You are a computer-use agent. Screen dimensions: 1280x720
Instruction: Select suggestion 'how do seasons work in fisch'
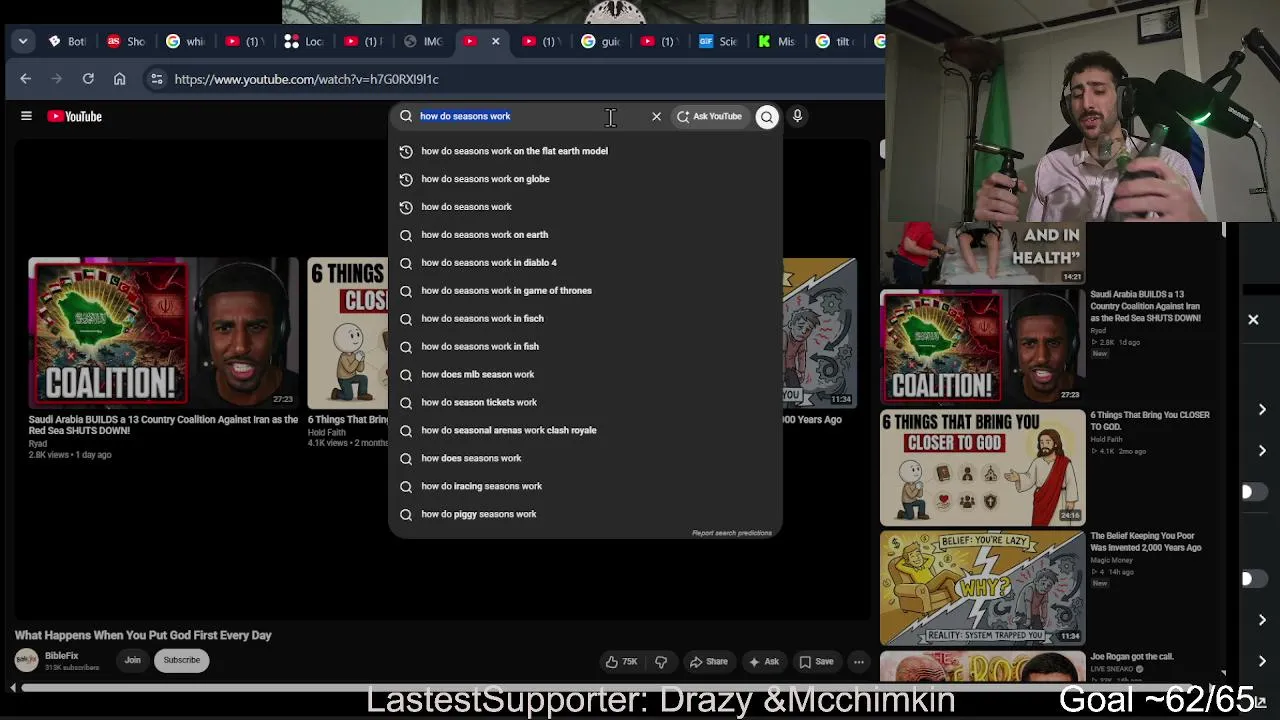coord(585,319)
